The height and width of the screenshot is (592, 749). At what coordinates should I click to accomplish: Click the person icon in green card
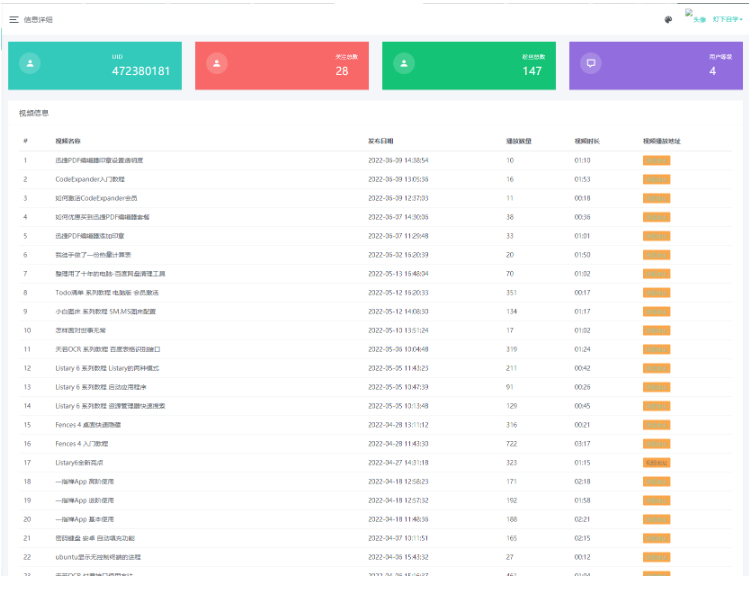[x=404, y=63]
